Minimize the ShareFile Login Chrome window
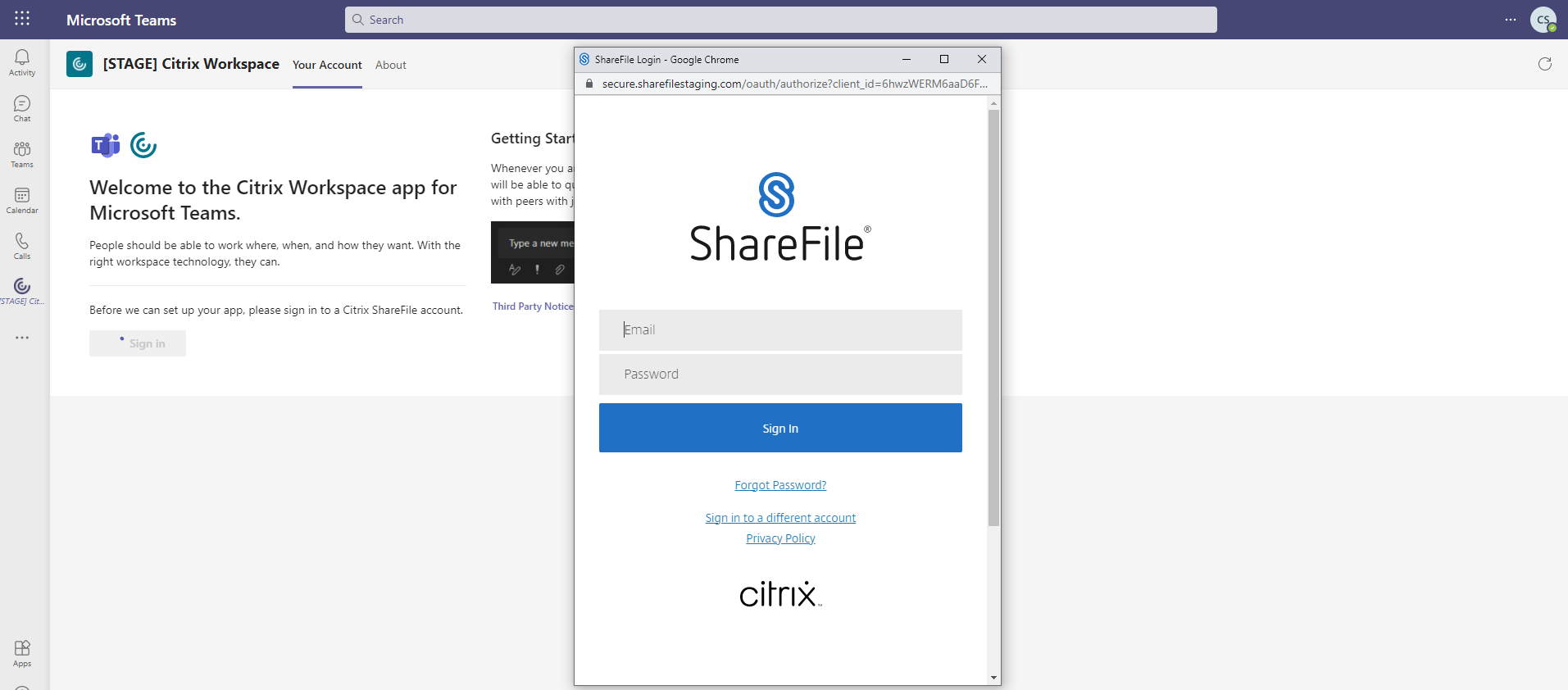The image size is (1568, 690). click(x=907, y=59)
